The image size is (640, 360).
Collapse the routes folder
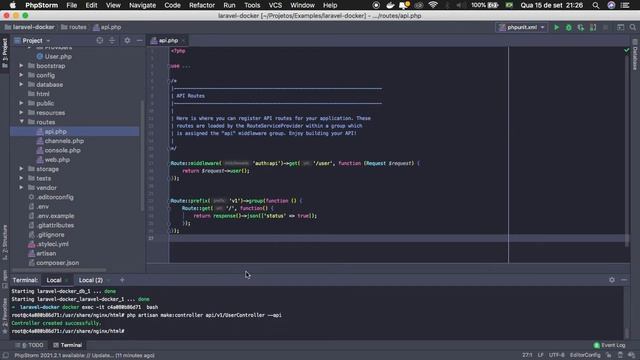[21, 122]
